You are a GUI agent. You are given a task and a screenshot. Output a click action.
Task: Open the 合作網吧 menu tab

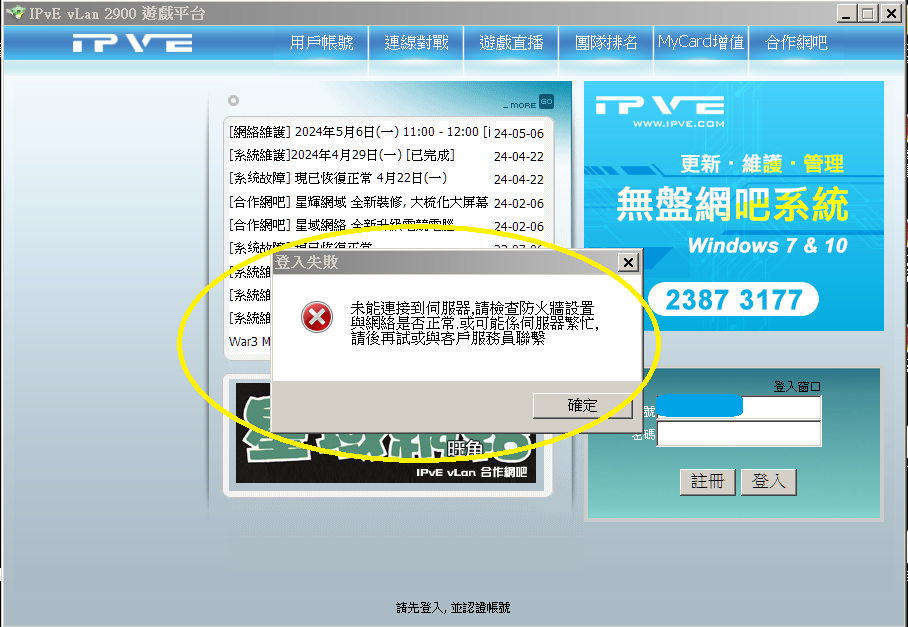(796, 42)
